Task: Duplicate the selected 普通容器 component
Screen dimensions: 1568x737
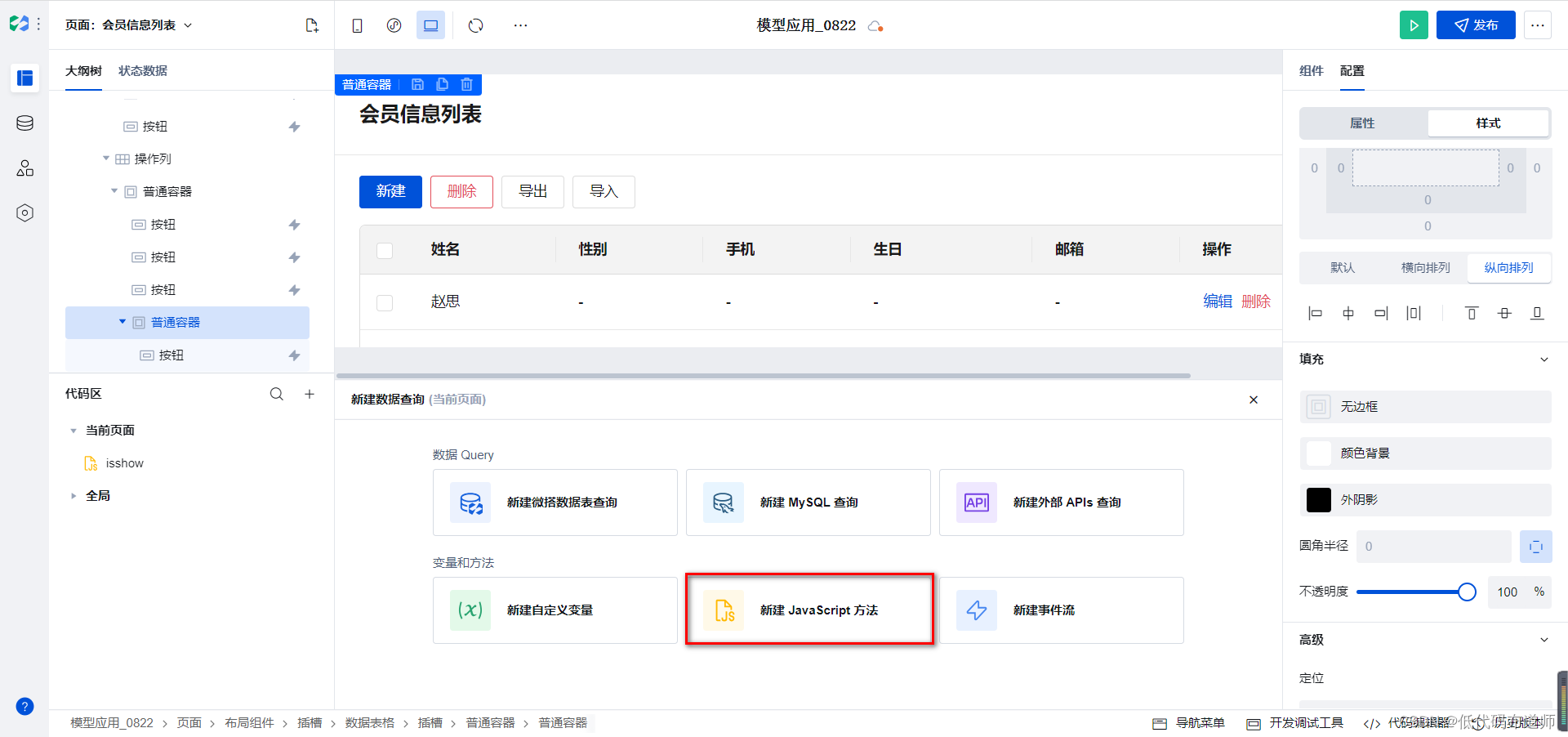Action: pyautogui.click(x=442, y=84)
